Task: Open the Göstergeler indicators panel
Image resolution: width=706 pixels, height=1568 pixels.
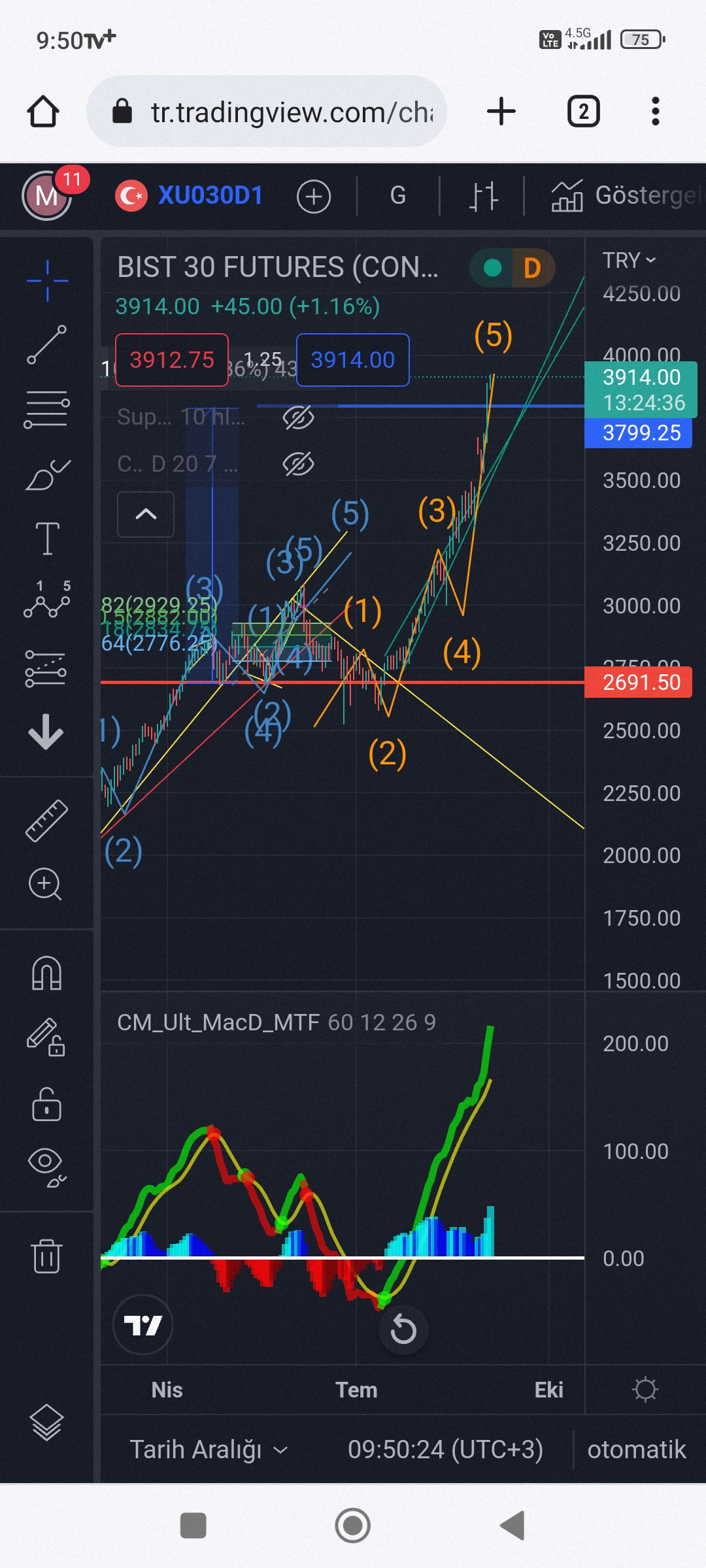Action: click(626, 195)
